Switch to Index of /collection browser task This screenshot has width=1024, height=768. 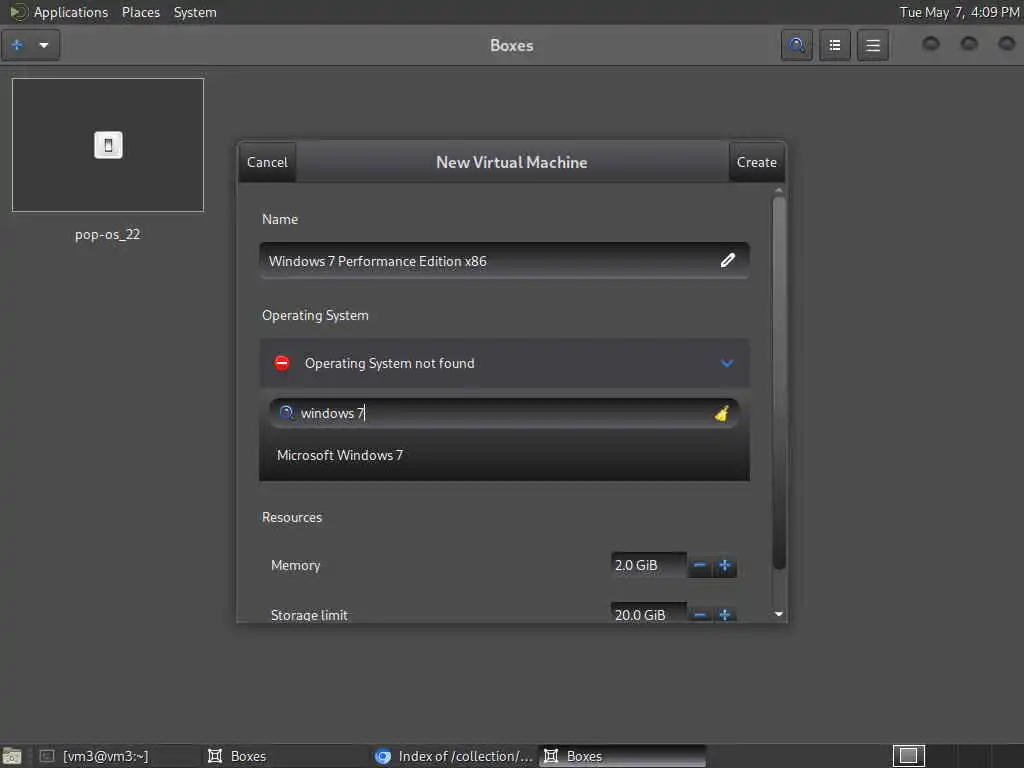(x=453, y=756)
